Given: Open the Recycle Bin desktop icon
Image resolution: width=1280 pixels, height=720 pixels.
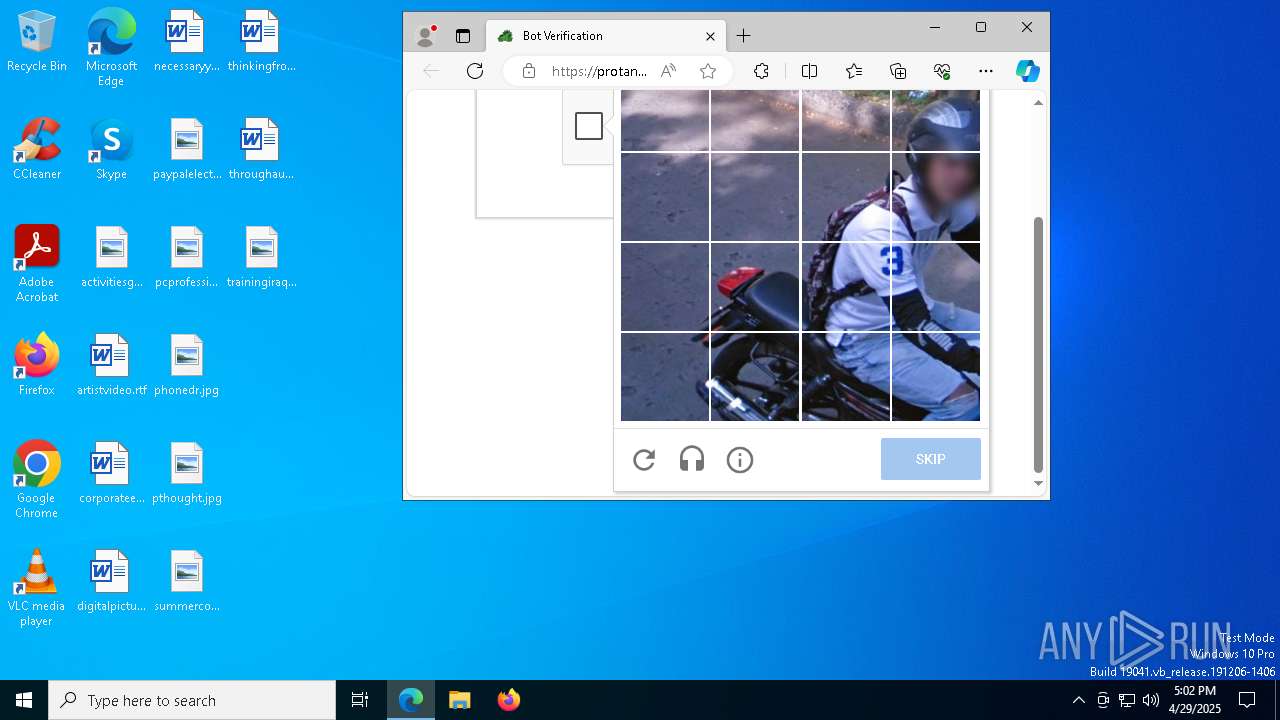Looking at the screenshot, I should (37, 41).
